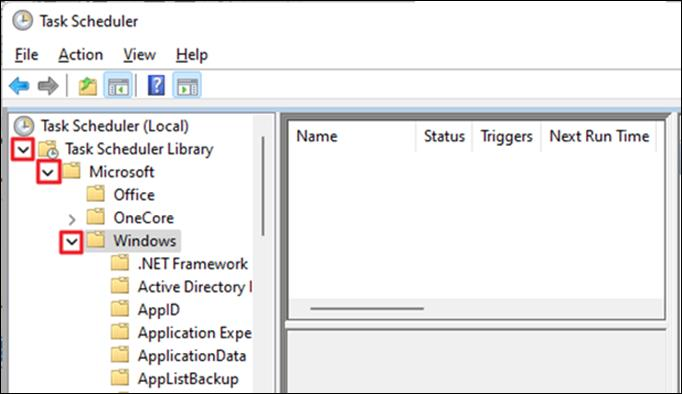Viewport: 682px width, 394px height.
Task: Open the View menu
Action: coord(139,55)
